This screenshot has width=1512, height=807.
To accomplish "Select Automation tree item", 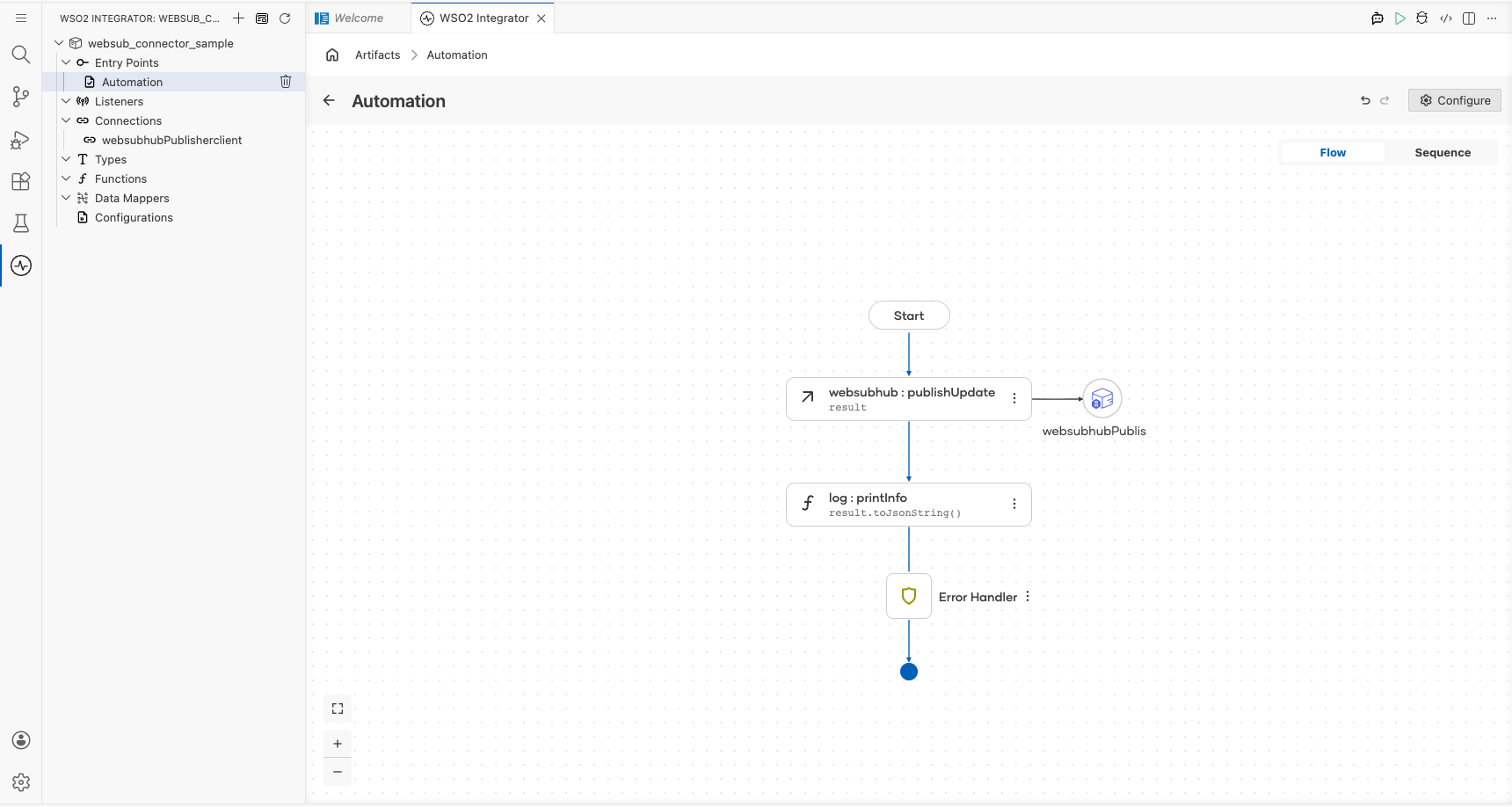I will [x=173, y=82].
